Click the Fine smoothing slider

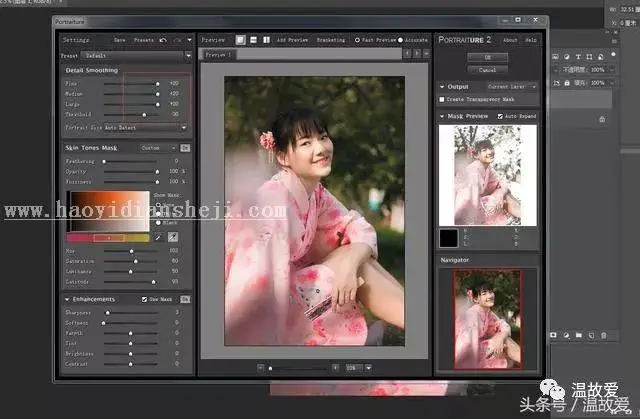[131, 83]
